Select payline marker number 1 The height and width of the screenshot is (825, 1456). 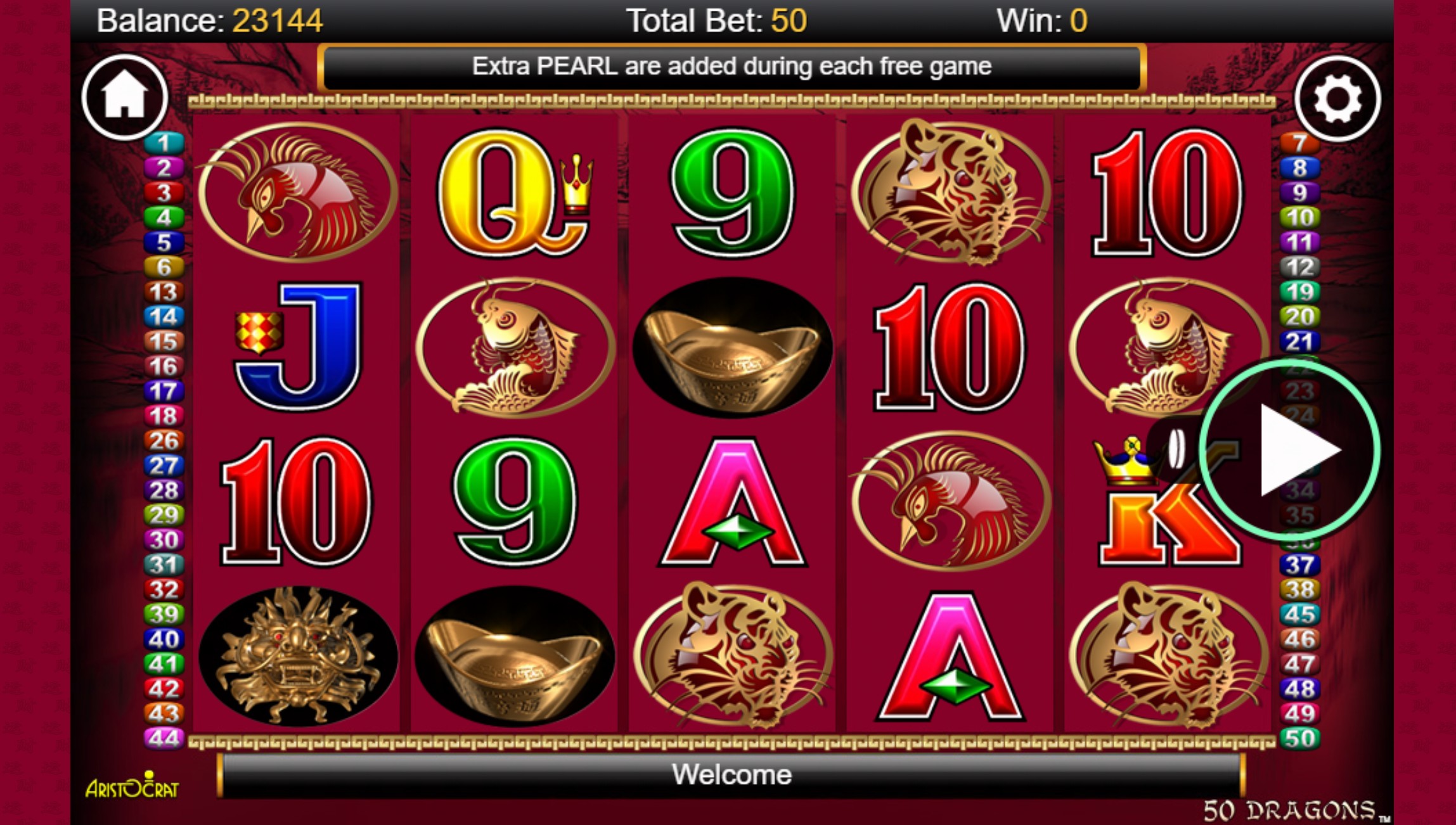pos(164,143)
